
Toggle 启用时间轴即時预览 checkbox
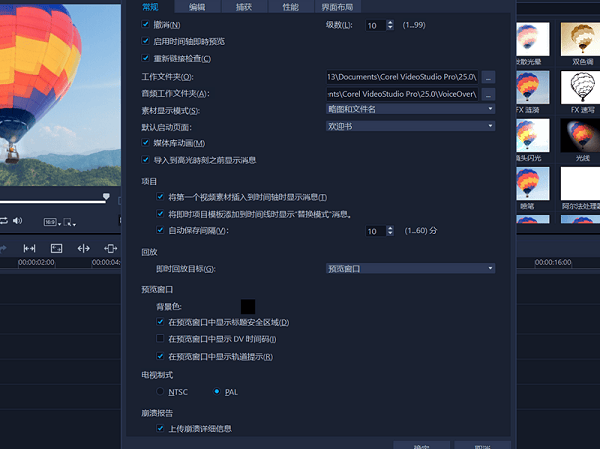pos(145,41)
